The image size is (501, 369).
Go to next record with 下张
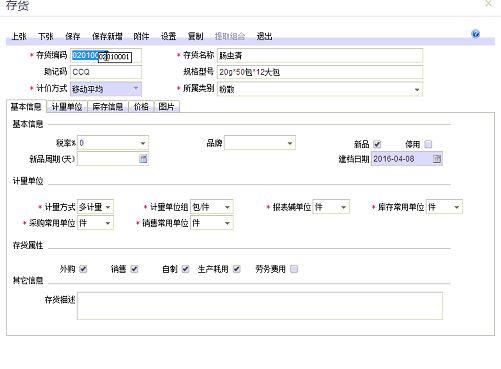tap(46, 36)
